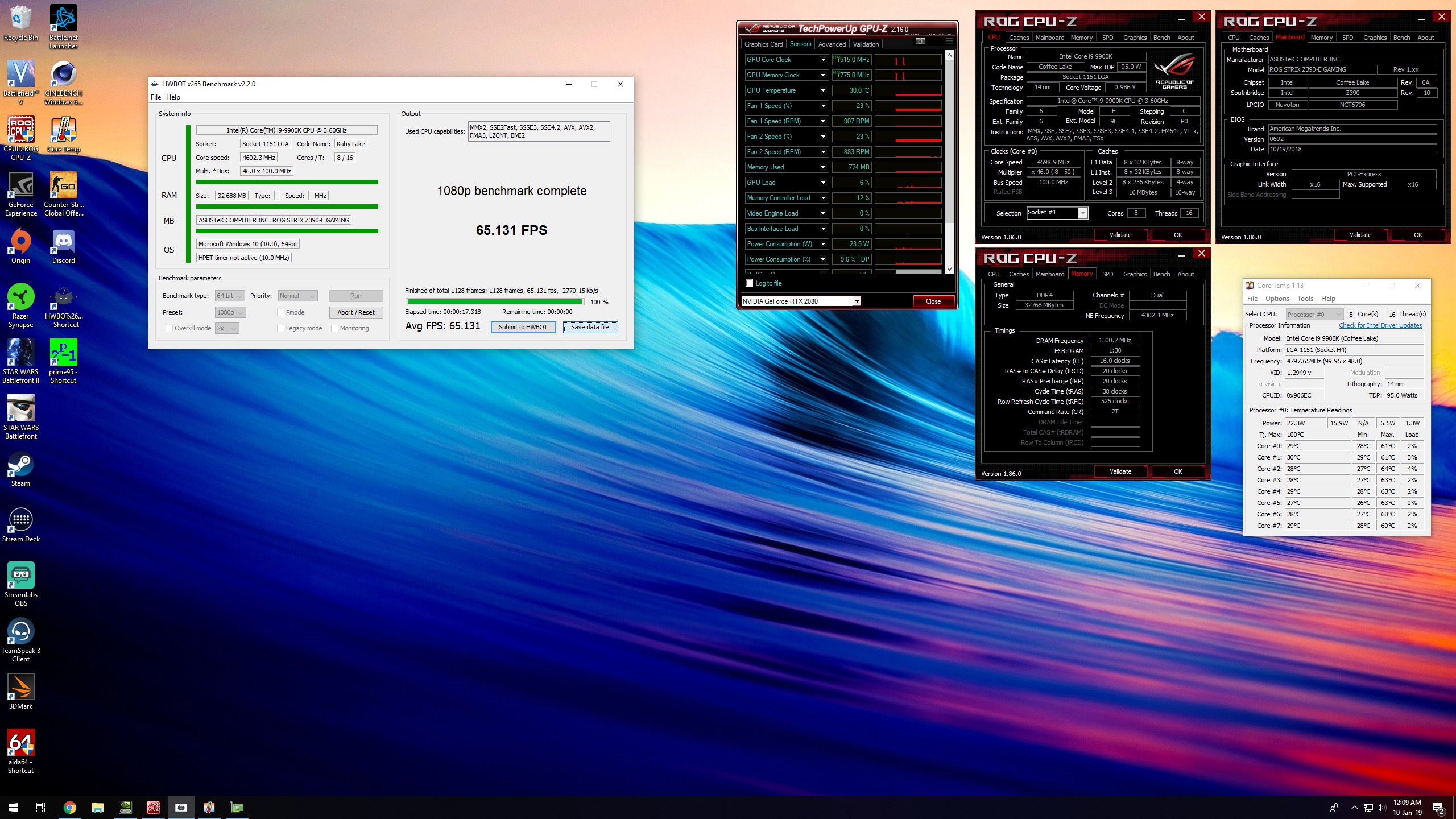The width and height of the screenshot is (1456, 819).
Task: Click Check for Intel Driver Updates link
Action: click(1380, 325)
